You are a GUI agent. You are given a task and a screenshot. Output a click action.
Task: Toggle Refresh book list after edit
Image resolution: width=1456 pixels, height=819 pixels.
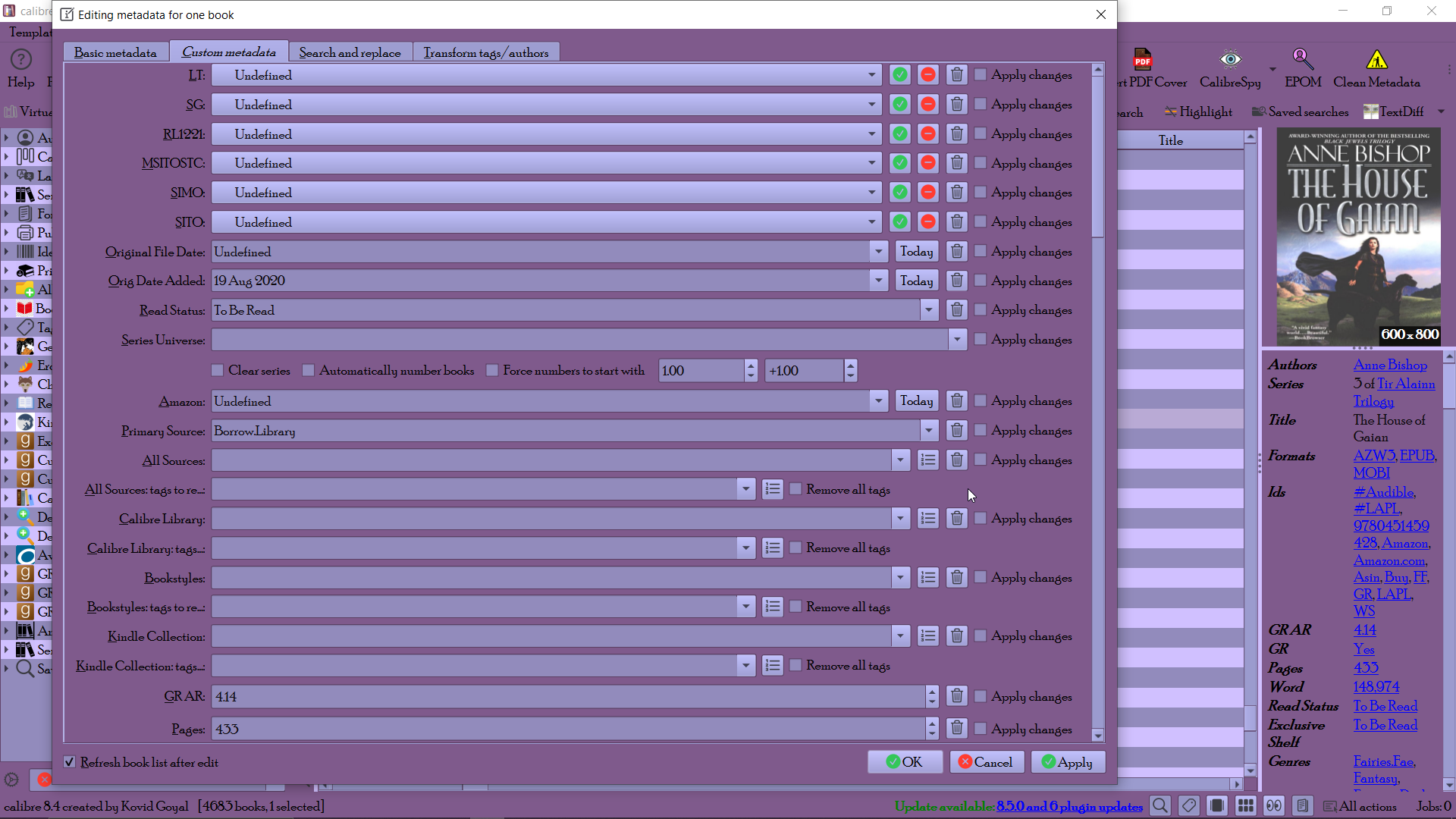coord(70,762)
